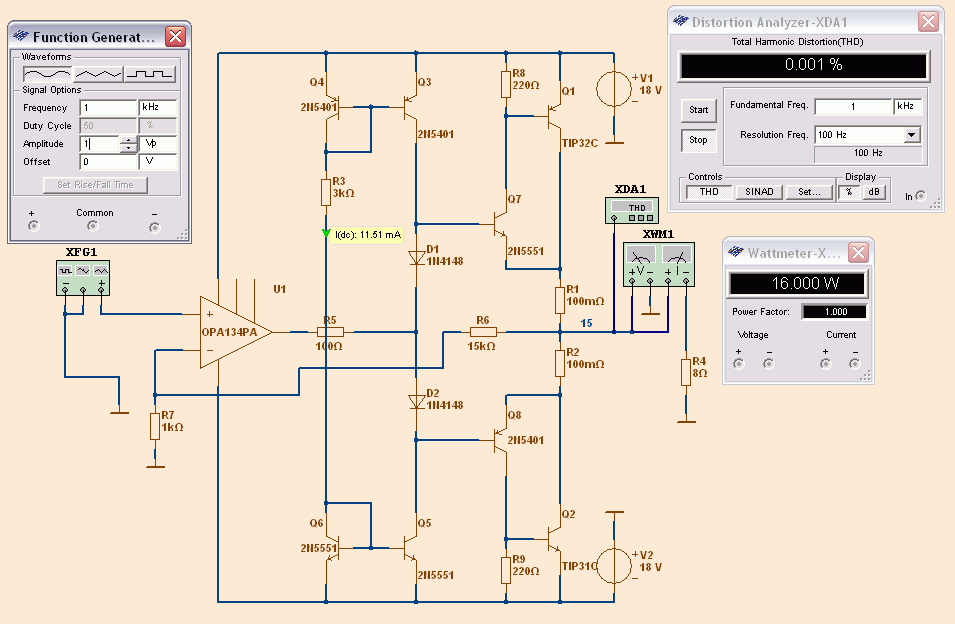
Task: Select resistor R8 220Ω
Action: click(506, 84)
